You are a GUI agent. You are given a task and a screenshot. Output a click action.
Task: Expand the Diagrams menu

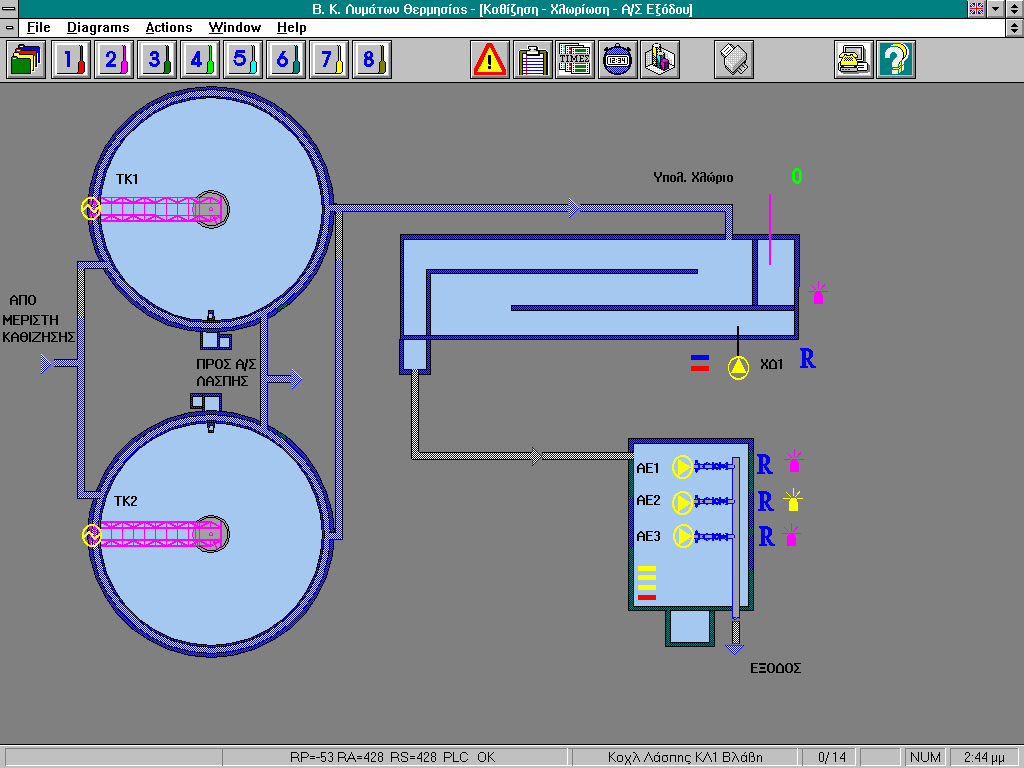point(98,28)
